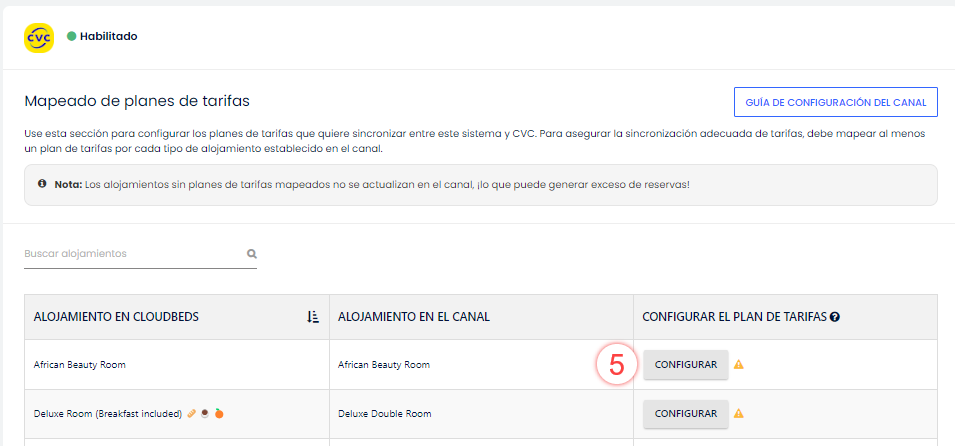Click Configurar el plan de tarifas header
The height and width of the screenshot is (446, 955).
734,317
